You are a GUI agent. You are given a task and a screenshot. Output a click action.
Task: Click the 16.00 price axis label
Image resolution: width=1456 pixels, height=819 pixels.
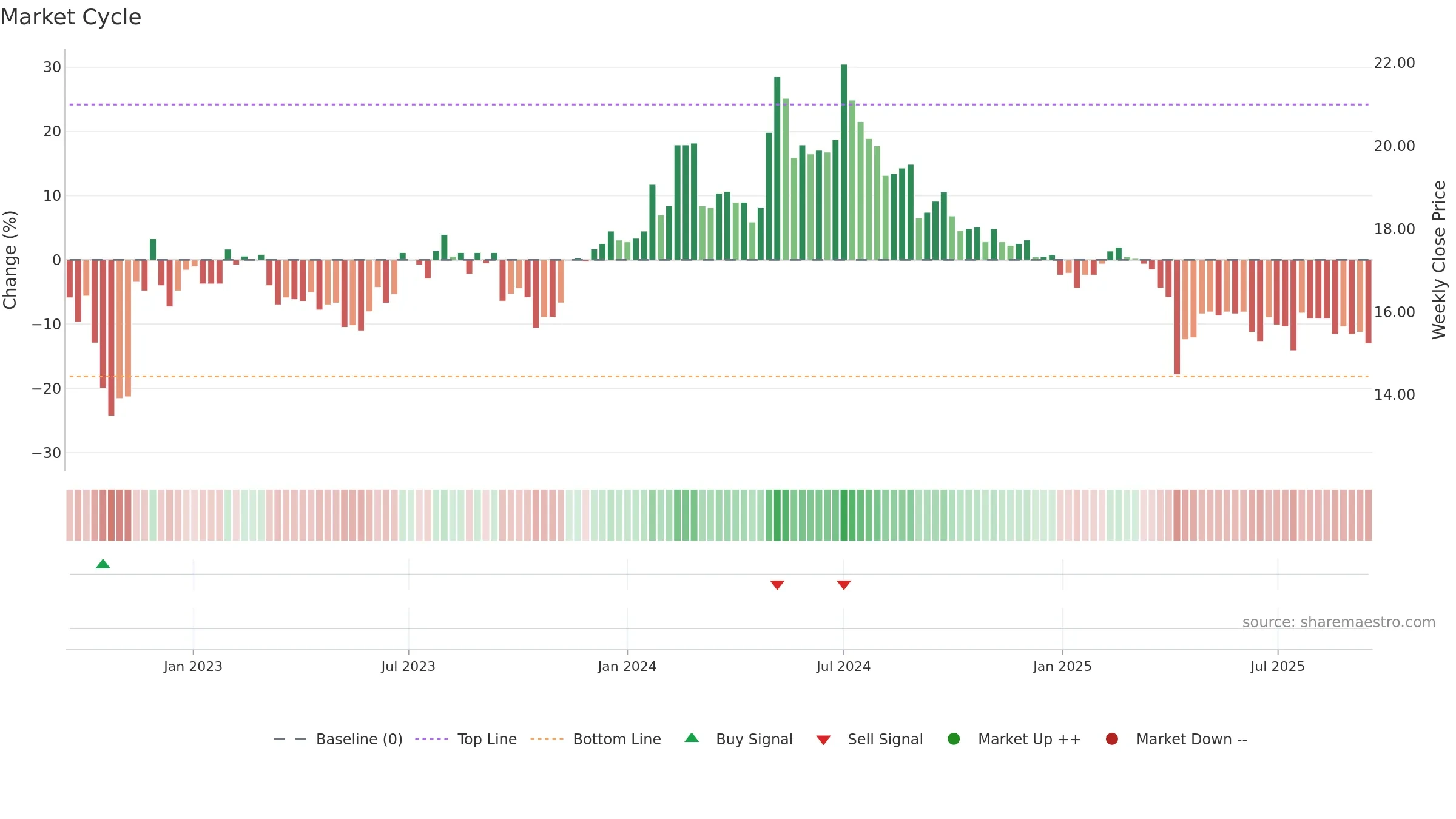(x=1394, y=312)
